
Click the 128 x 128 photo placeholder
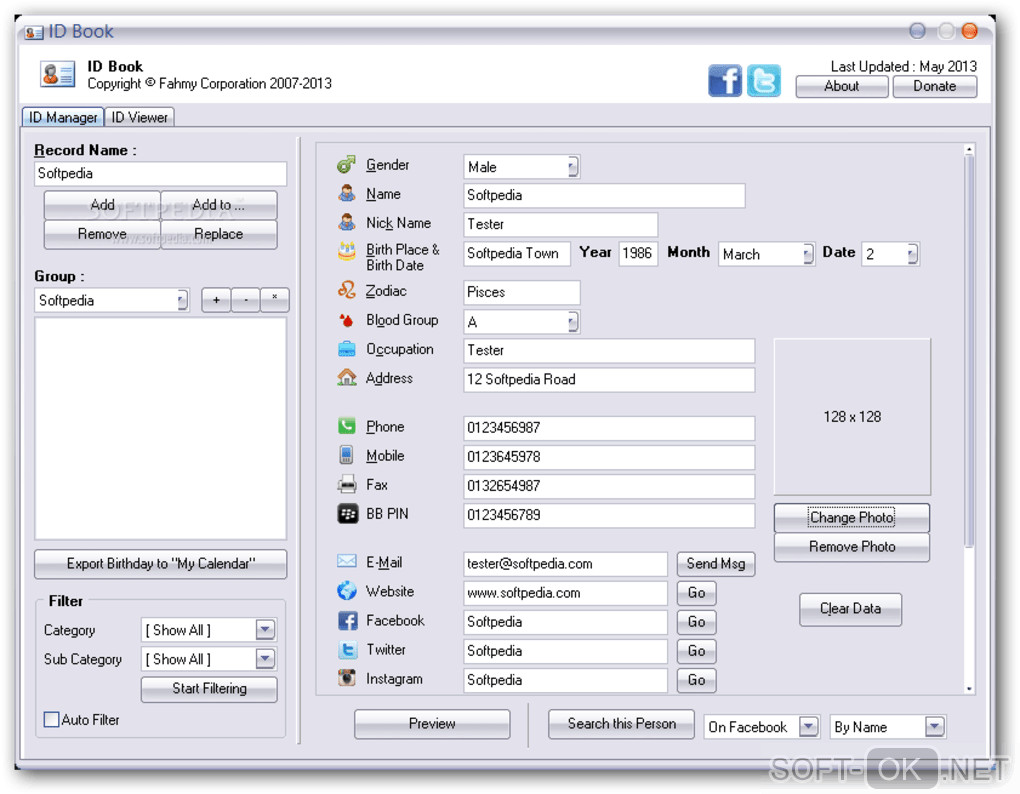(852, 417)
